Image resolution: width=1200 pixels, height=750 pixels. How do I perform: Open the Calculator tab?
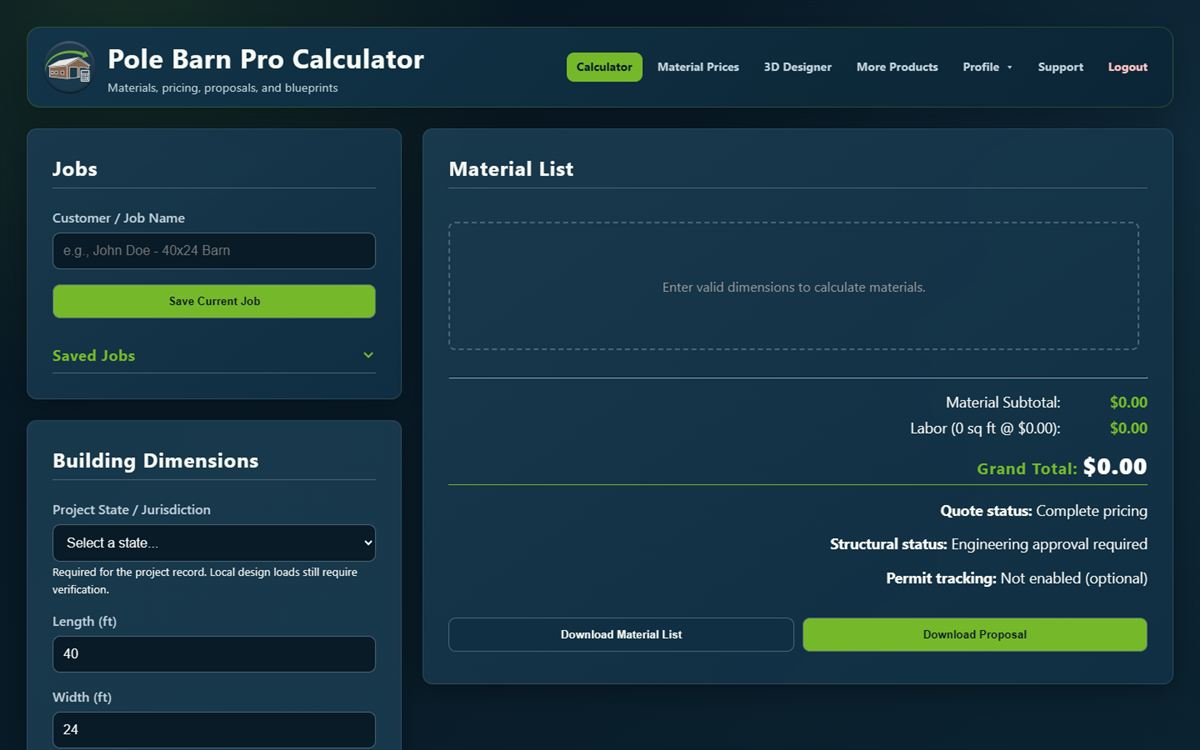(604, 67)
